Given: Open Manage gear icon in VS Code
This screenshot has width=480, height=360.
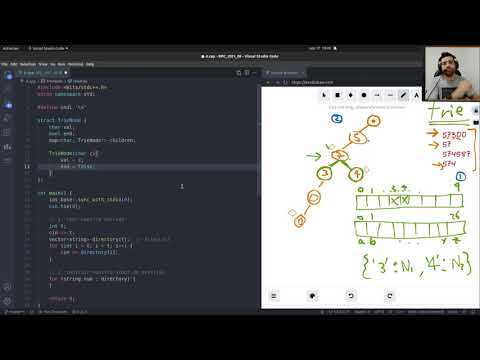Looking at the screenshot, I should (7, 301).
